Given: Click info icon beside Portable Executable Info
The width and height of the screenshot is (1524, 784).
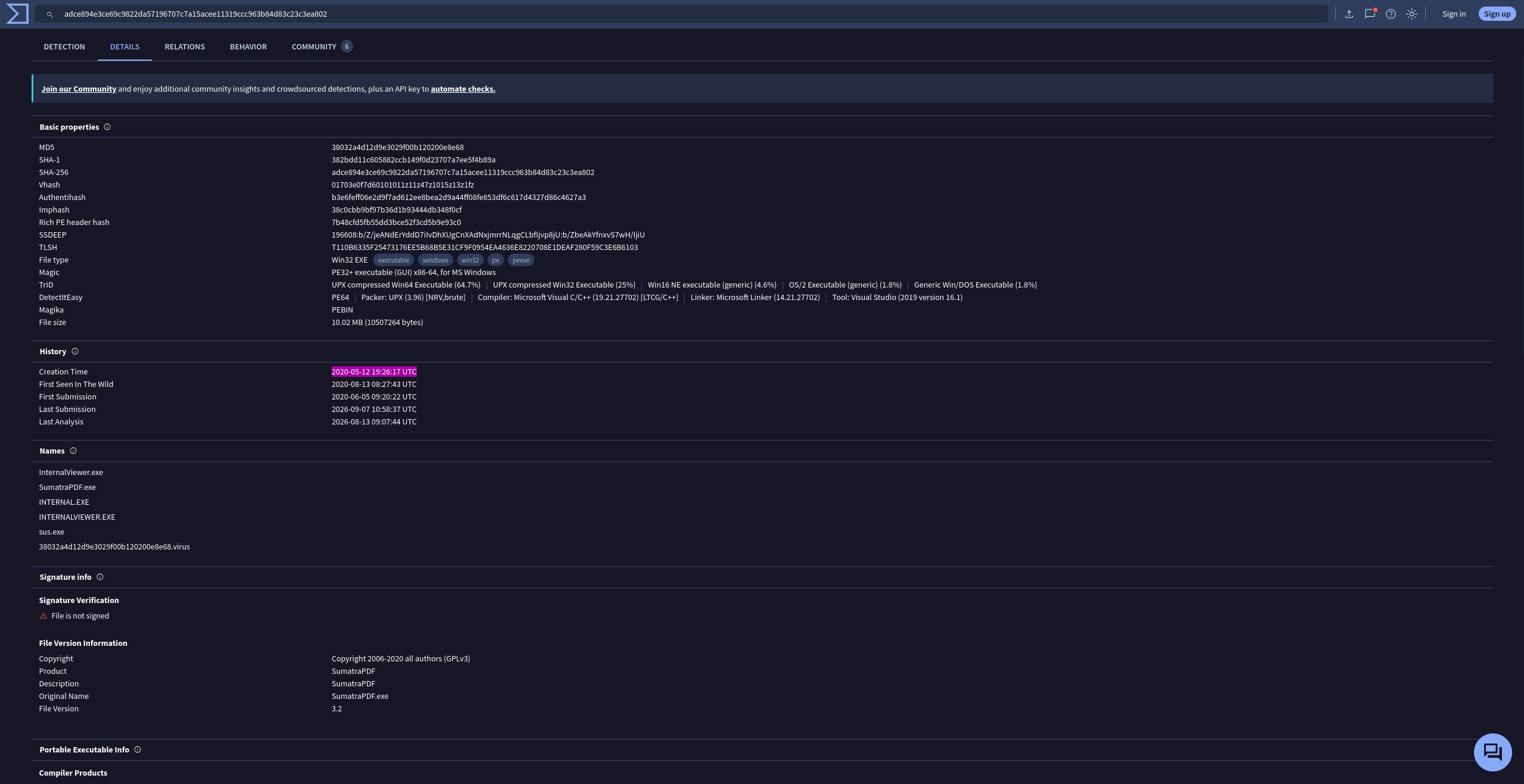Looking at the screenshot, I should 138,749.
